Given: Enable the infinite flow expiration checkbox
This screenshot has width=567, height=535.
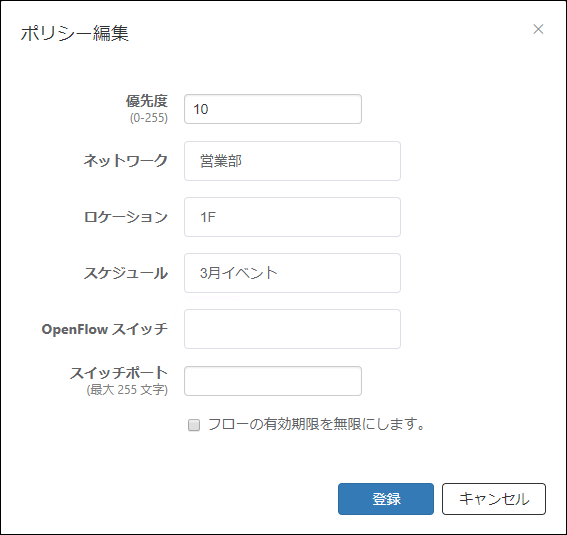Looking at the screenshot, I should [194, 425].
